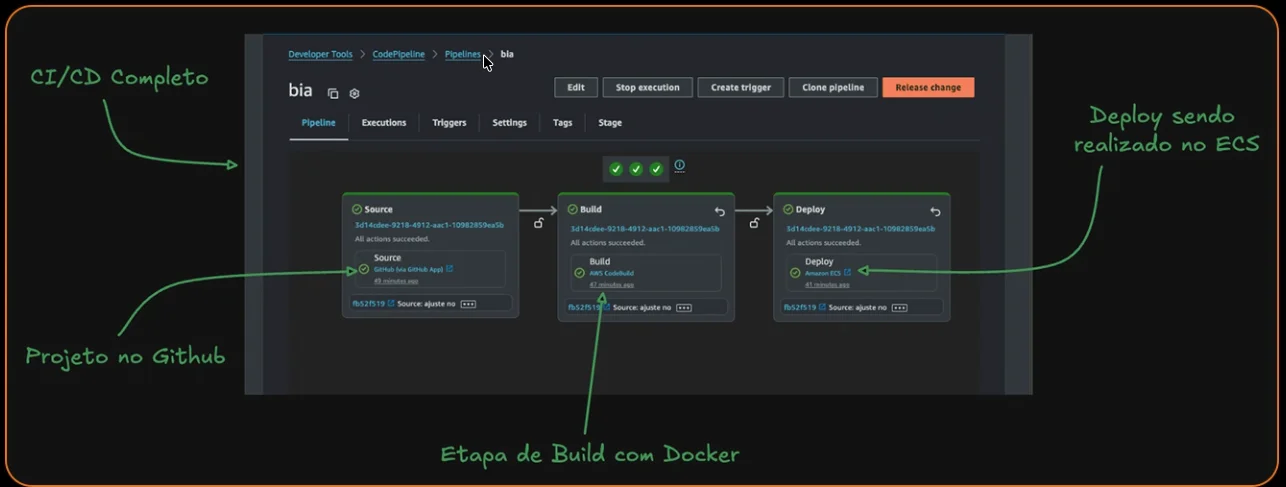Expand the ellipsis on Build stage commit row
This screenshot has width=1286, height=487.
pyautogui.click(x=684, y=308)
